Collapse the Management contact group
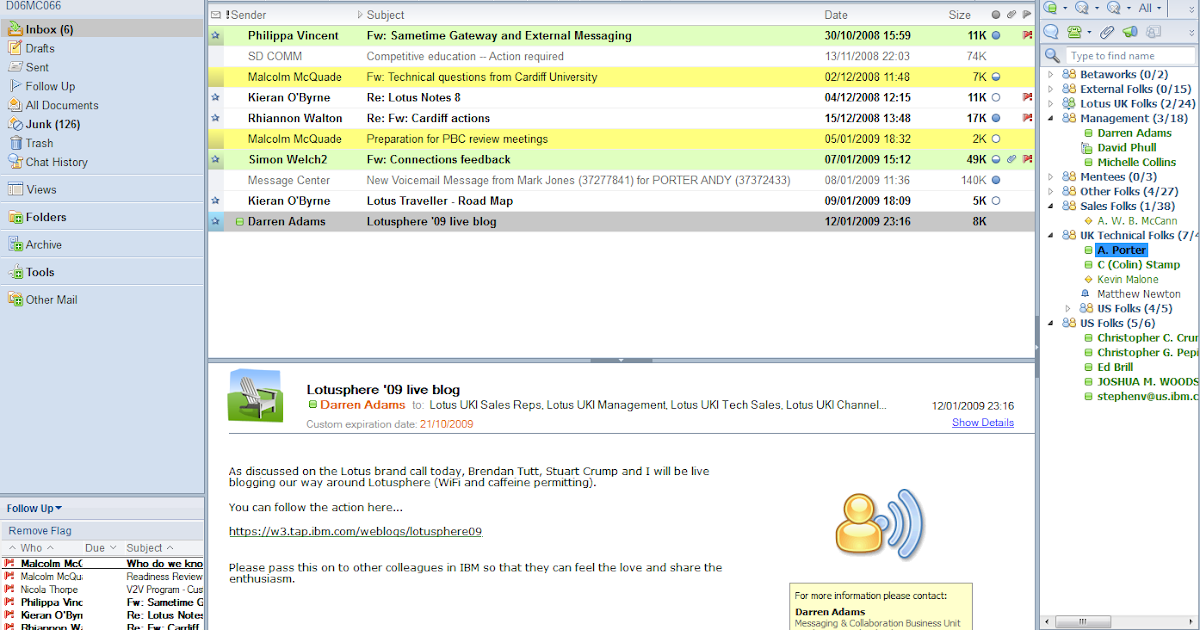Screen dimensions: 1200x630 coord(1051,117)
